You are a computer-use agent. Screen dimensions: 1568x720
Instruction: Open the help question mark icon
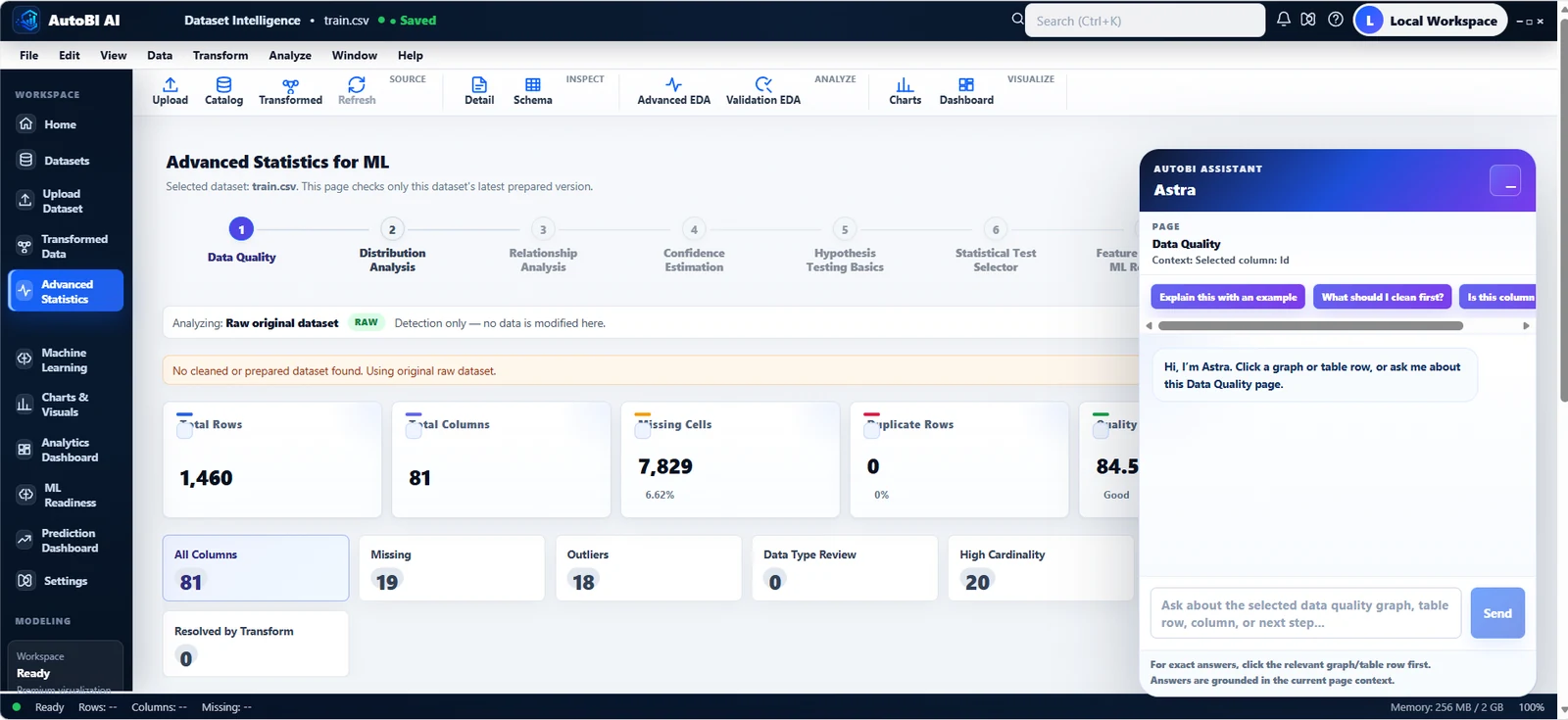point(1335,20)
